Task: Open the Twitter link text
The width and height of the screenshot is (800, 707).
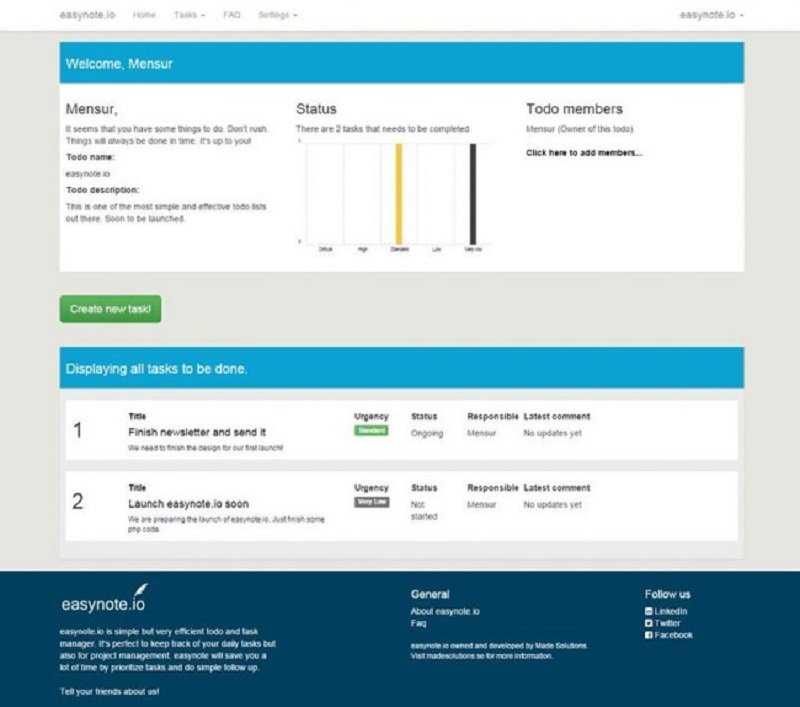Action: pos(667,623)
